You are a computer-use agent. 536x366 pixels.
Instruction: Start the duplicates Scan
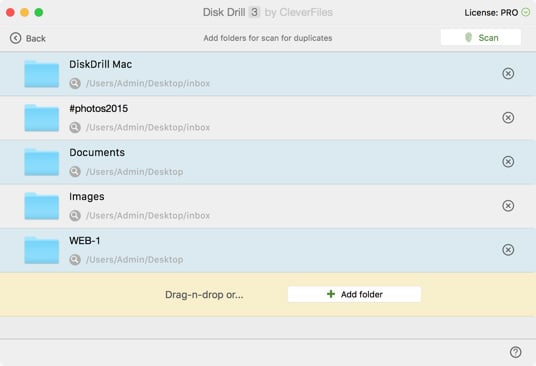[481, 37]
